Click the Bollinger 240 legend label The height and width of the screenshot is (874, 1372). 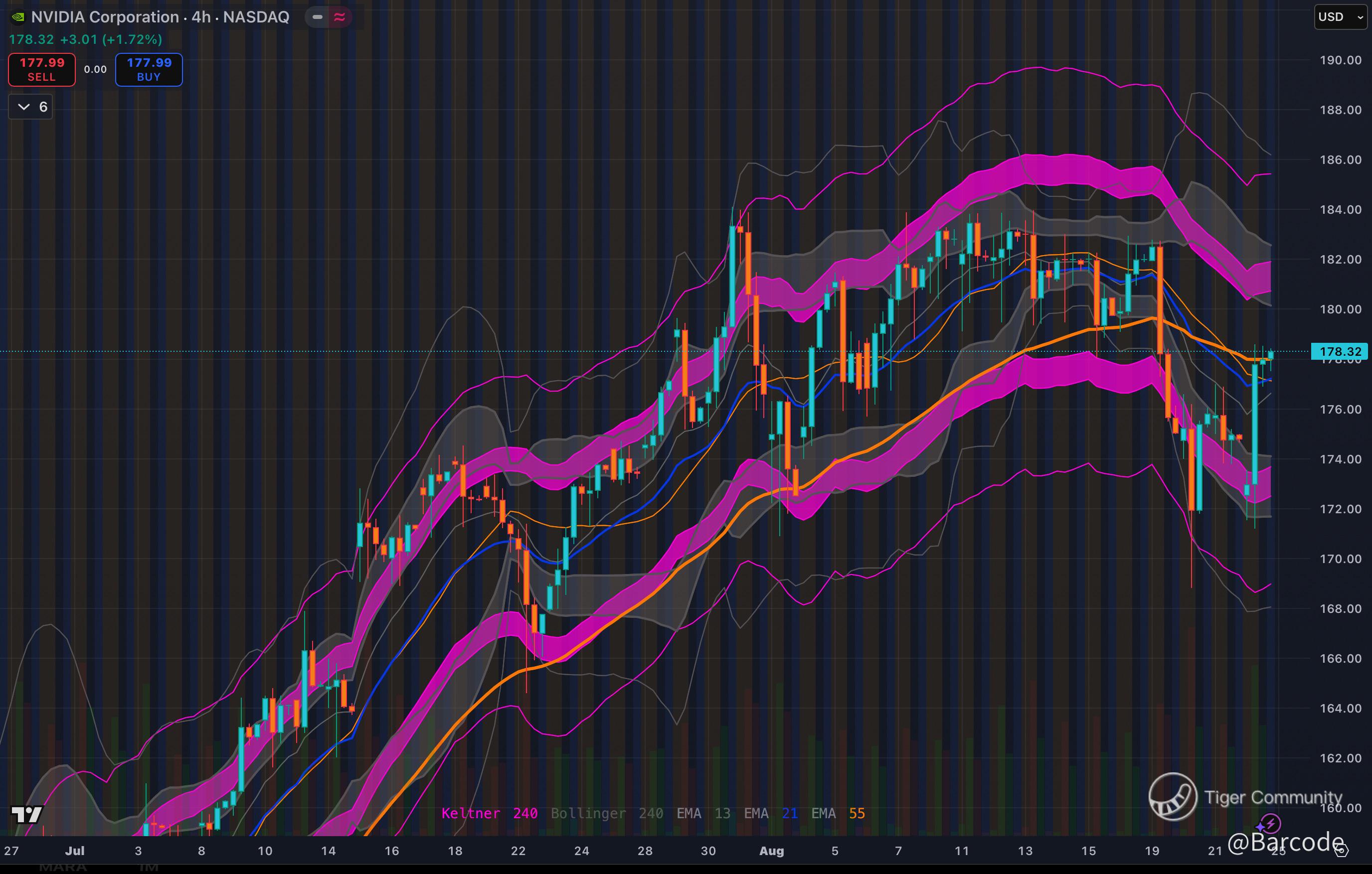tap(606, 813)
